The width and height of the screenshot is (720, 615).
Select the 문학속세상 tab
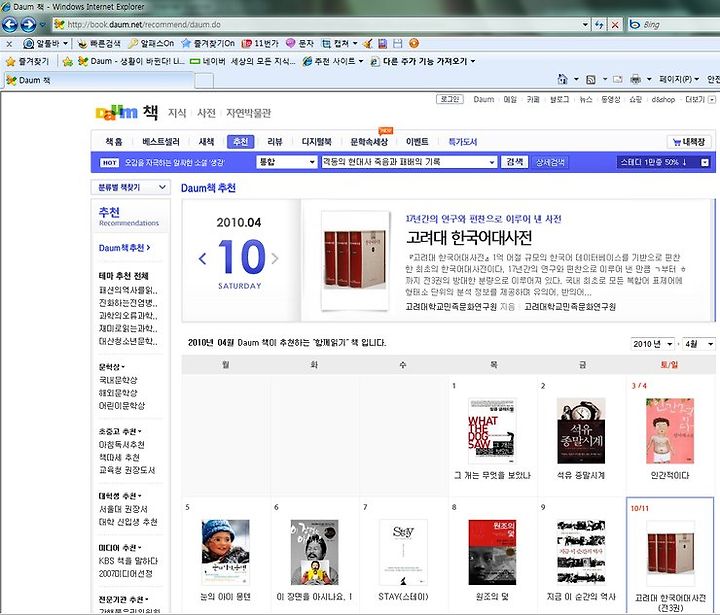369,142
